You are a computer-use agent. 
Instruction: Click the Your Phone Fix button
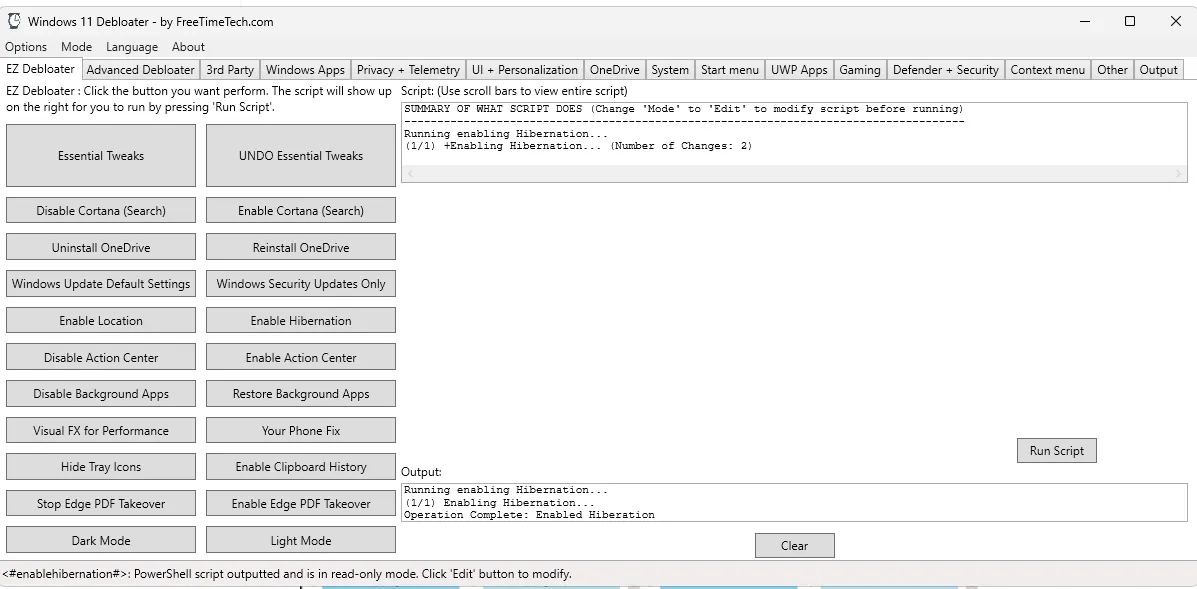[301, 430]
